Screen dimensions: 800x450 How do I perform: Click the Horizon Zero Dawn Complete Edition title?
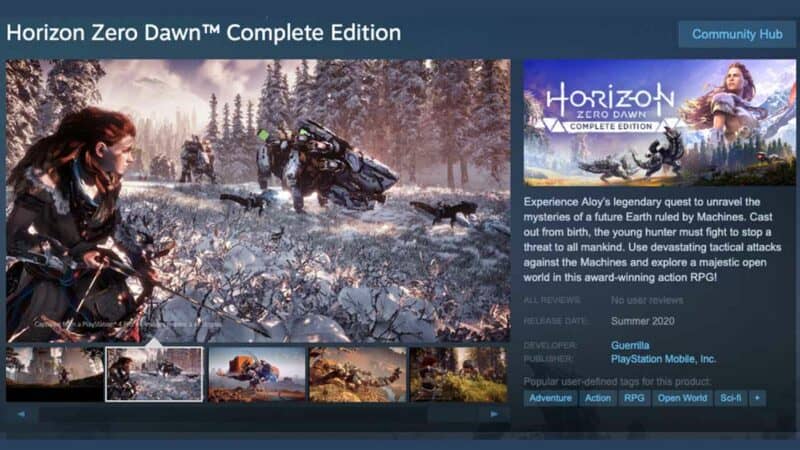point(204,33)
